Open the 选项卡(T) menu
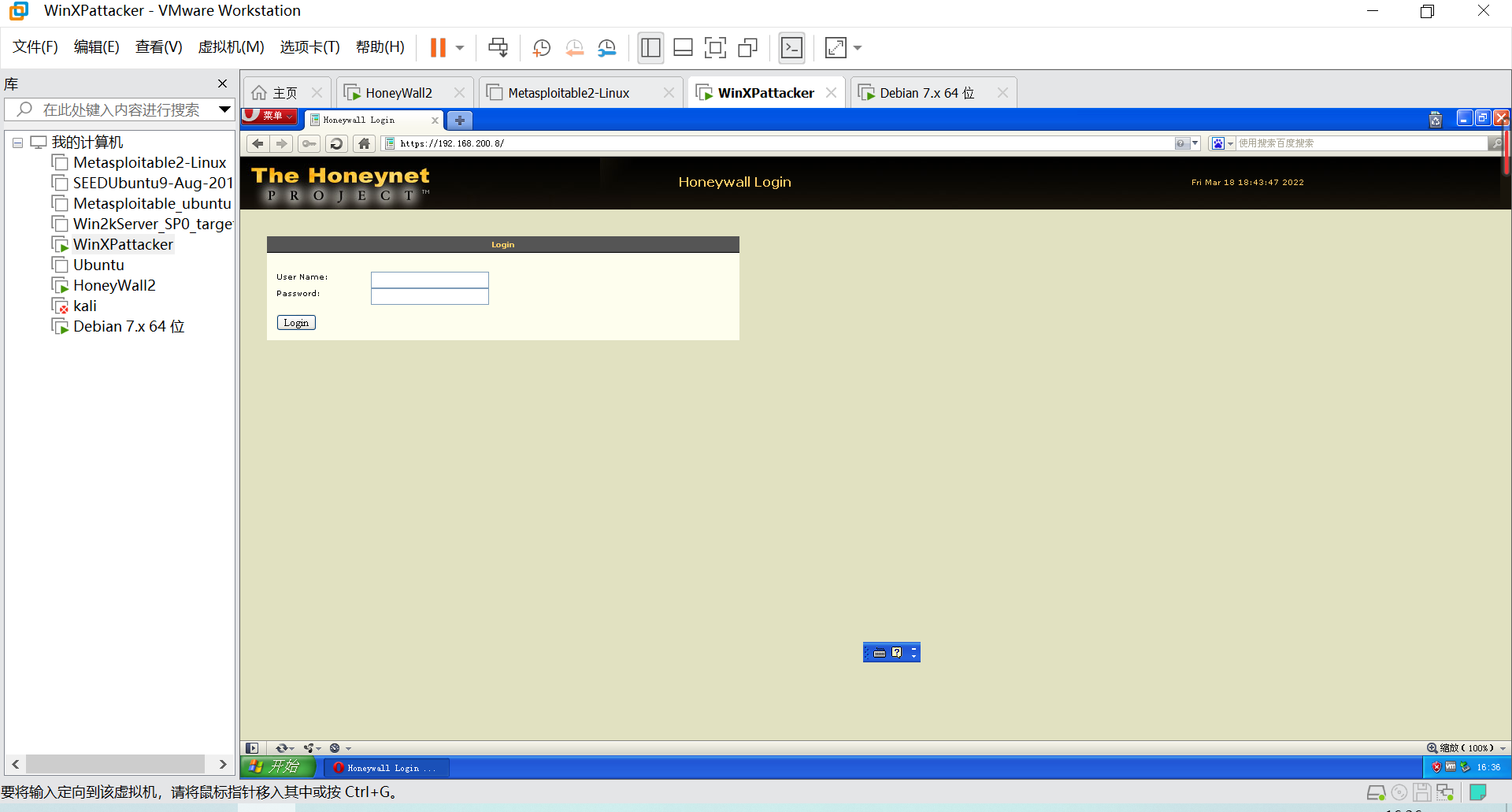 click(x=309, y=47)
